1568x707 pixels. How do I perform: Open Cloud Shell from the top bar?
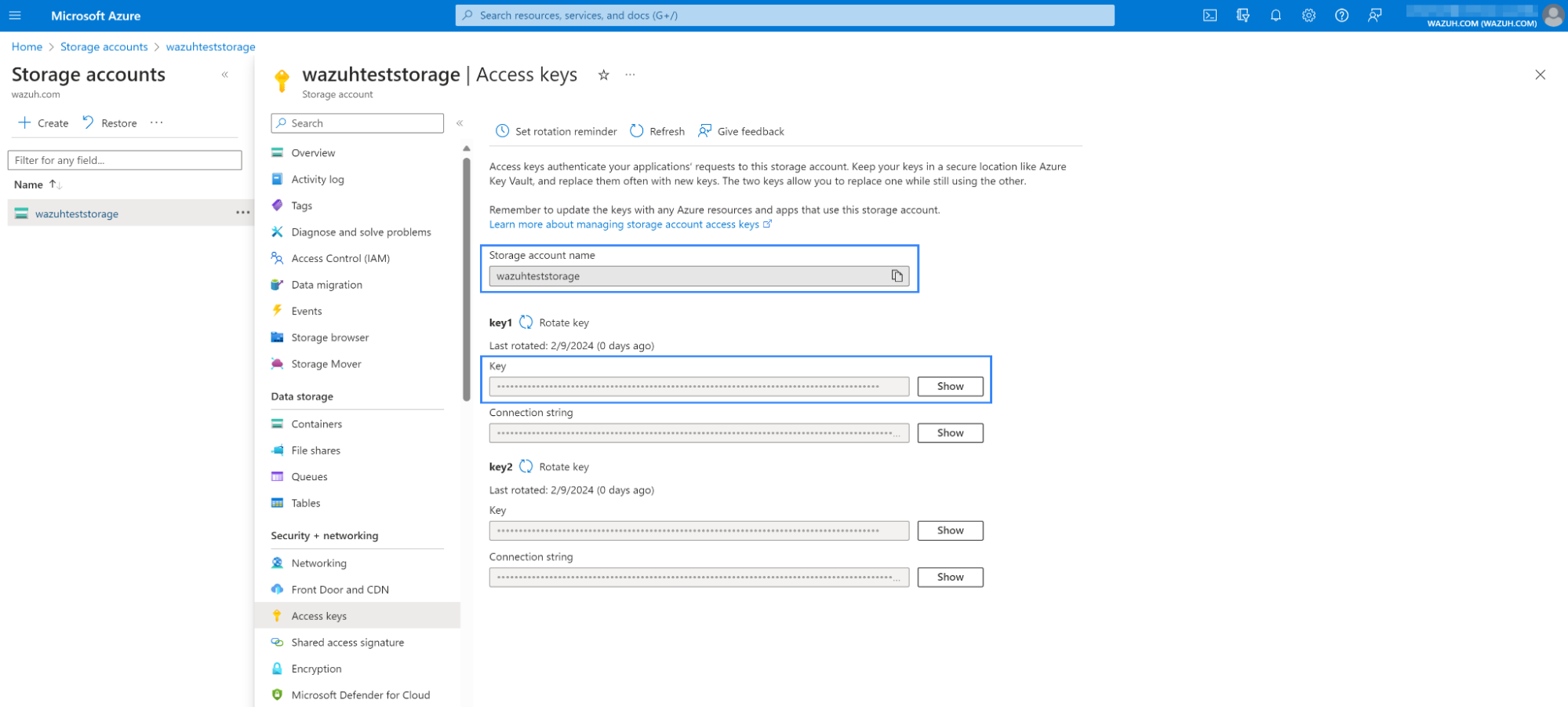click(1210, 16)
